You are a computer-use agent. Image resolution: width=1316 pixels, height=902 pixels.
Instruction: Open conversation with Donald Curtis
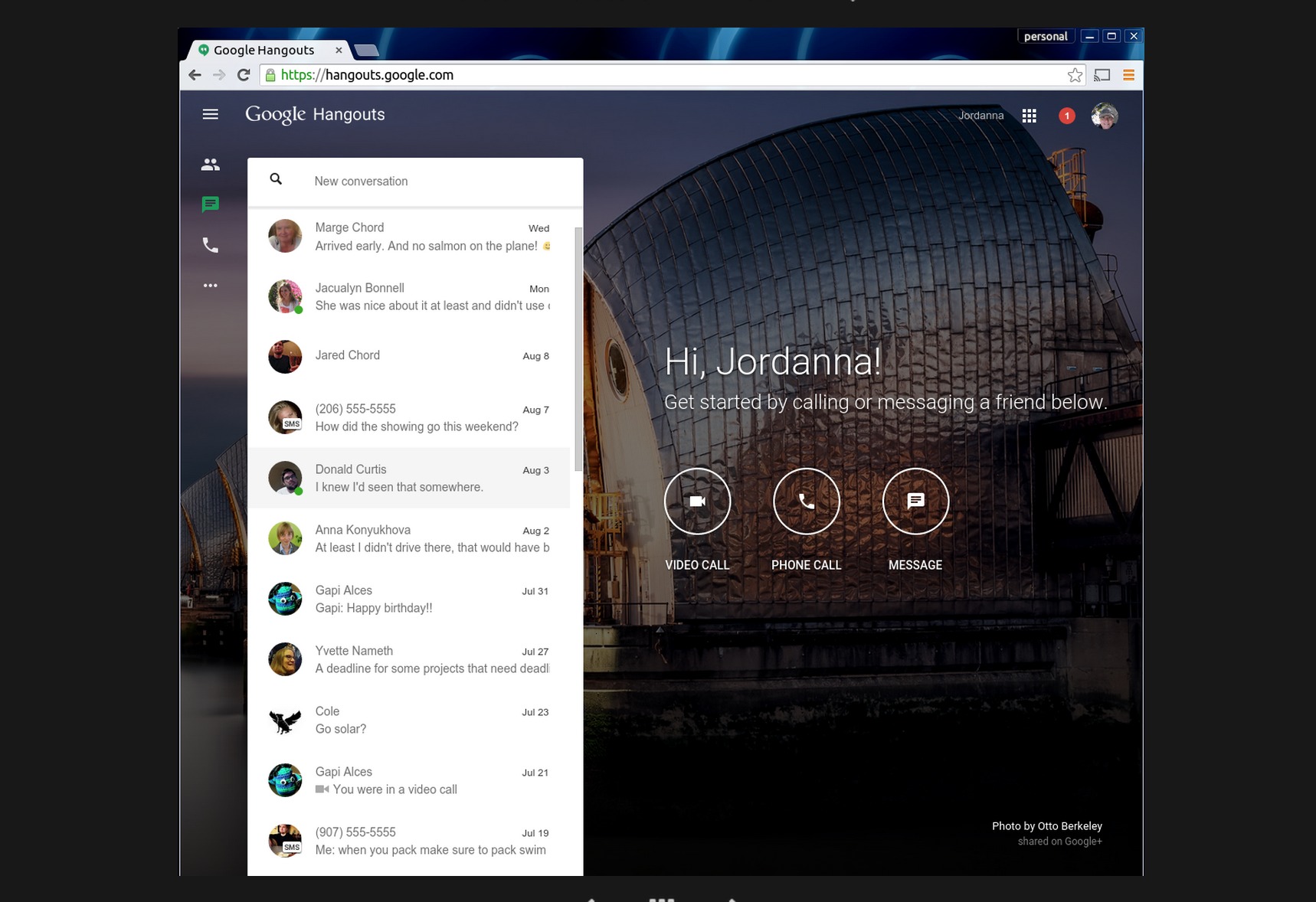click(409, 478)
